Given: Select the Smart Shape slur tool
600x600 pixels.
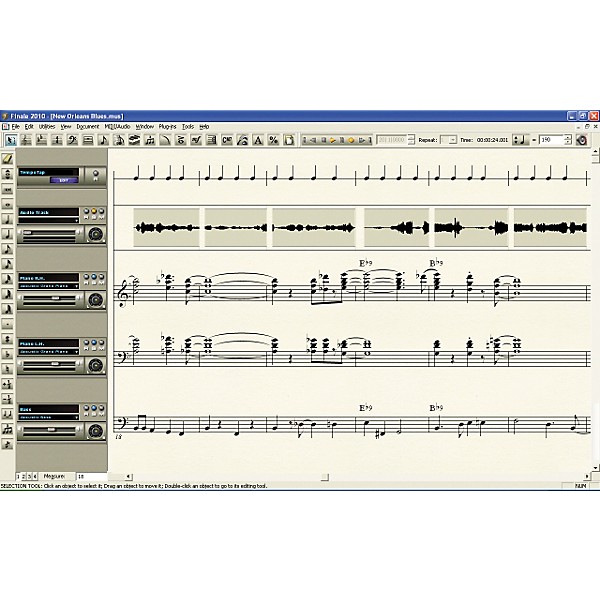Looking at the screenshot, I should [x=165, y=140].
